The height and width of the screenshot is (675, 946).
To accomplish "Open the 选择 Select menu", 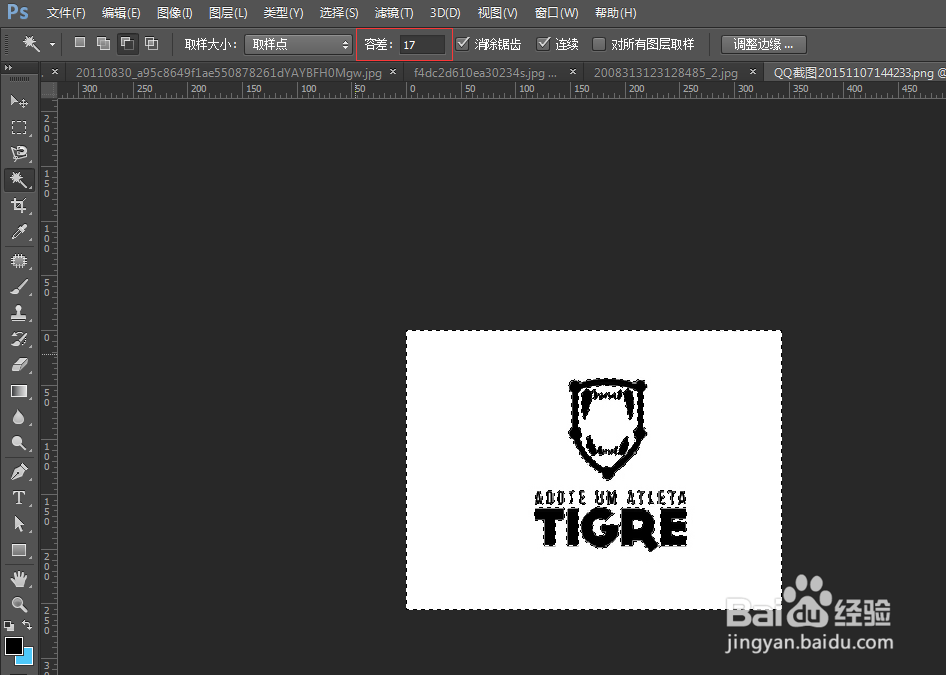I will point(338,13).
